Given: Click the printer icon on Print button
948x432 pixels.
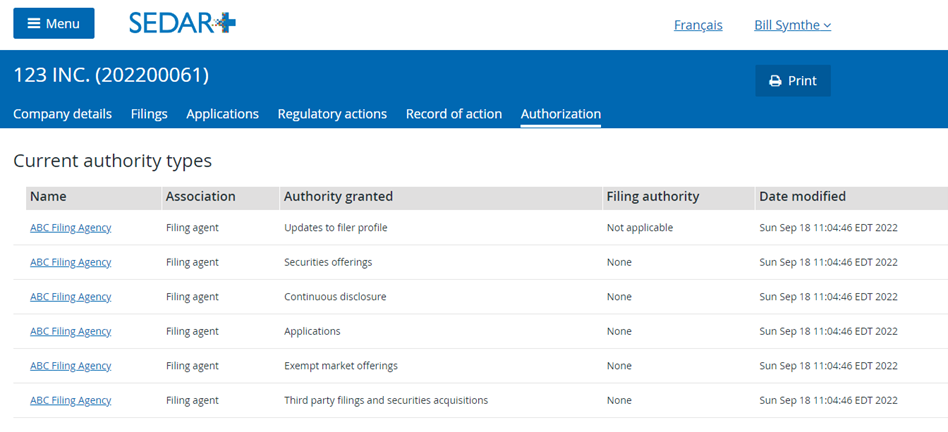Looking at the screenshot, I should pyautogui.click(x=775, y=81).
